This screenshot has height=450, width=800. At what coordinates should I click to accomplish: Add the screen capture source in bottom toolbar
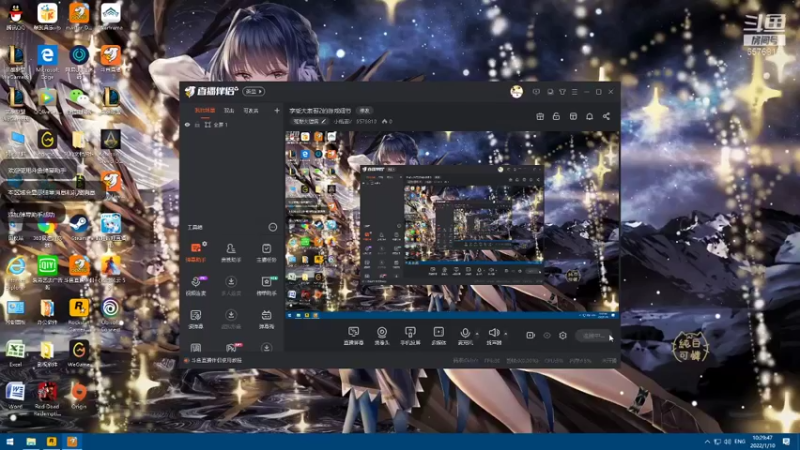click(353, 336)
